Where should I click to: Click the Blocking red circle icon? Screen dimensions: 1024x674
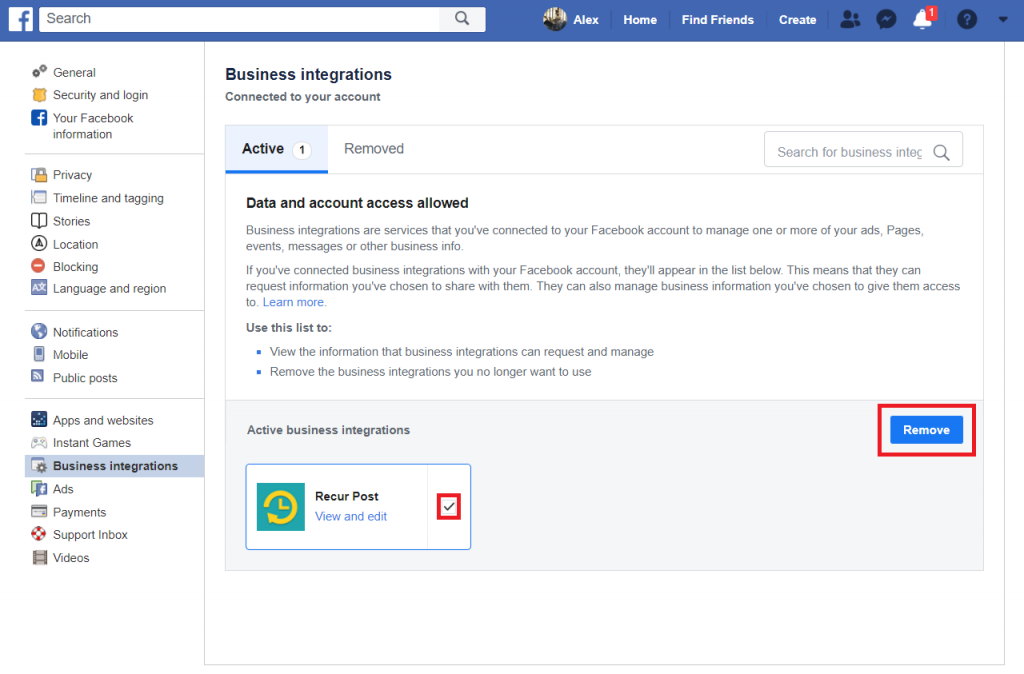39,266
